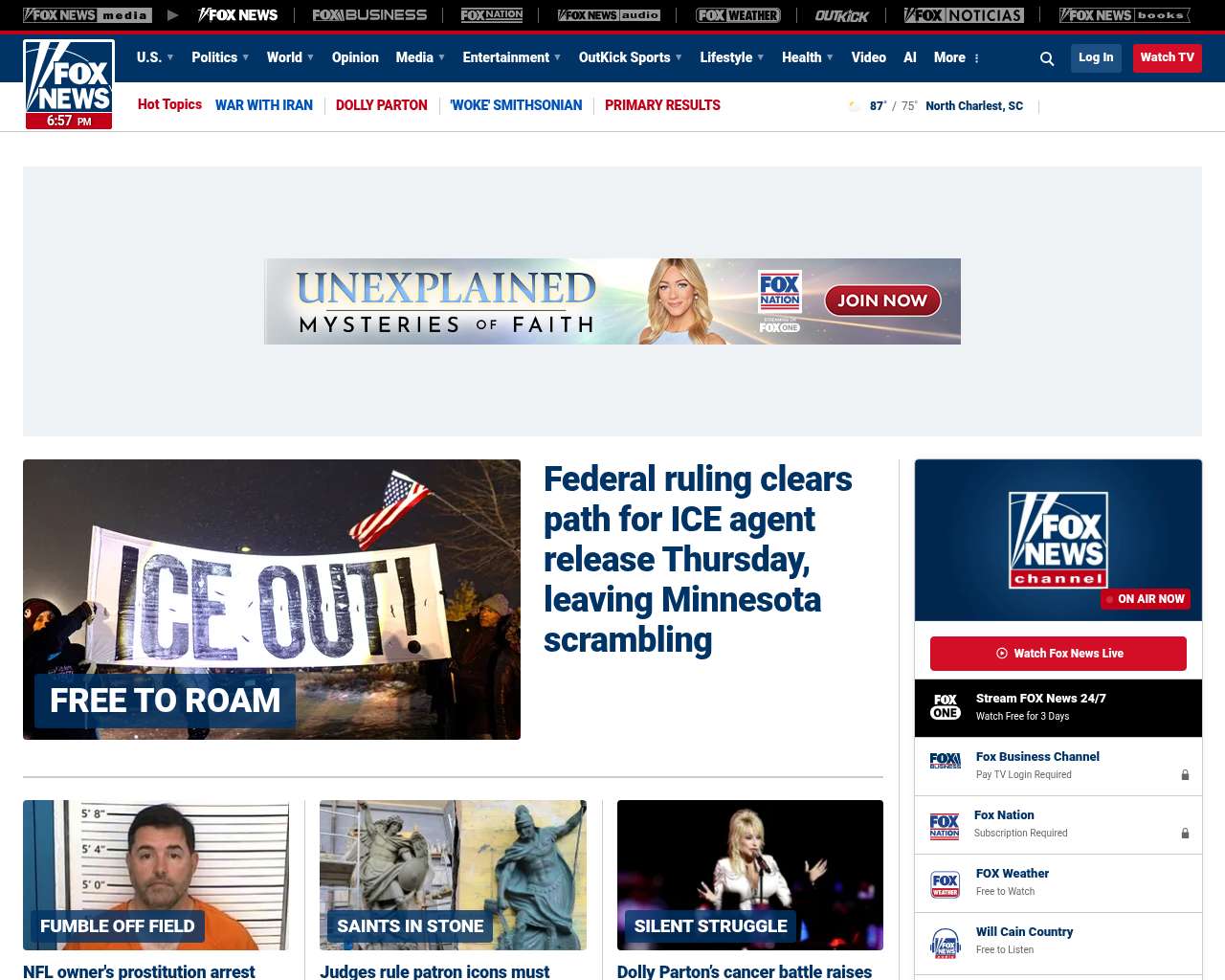Click the Fox News logo in top network bar
Image resolution: width=1225 pixels, height=980 pixels.
tap(237, 15)
